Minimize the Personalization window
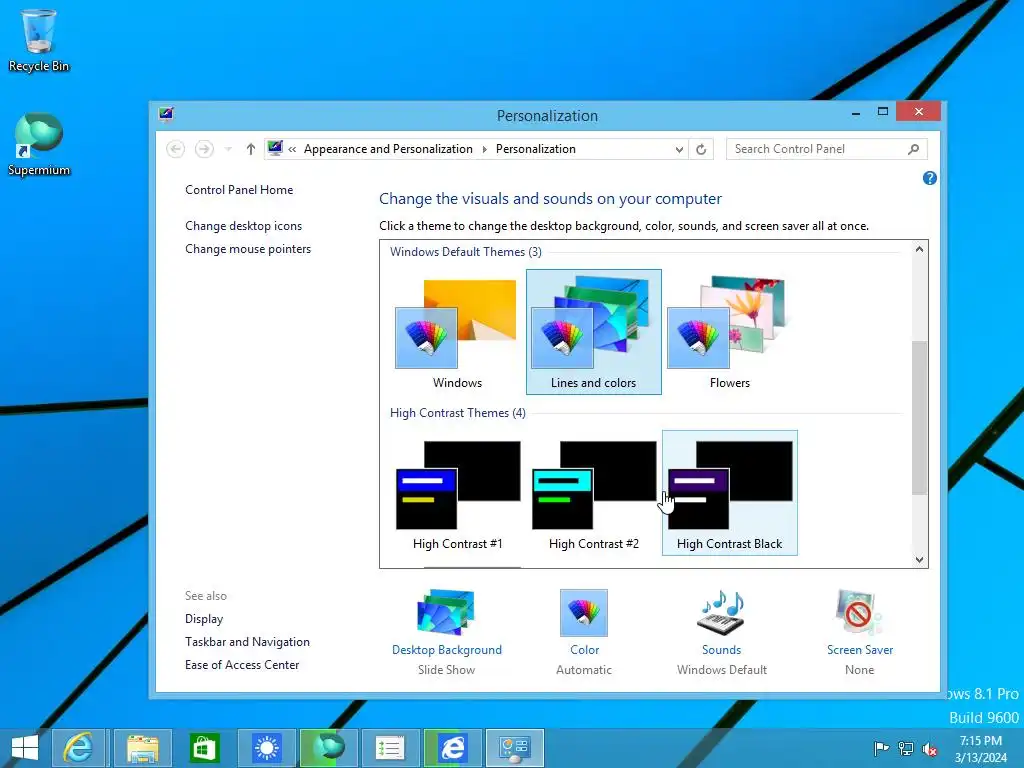Image resolution: width=1024 pixels, height=768 pixels. 856,112
